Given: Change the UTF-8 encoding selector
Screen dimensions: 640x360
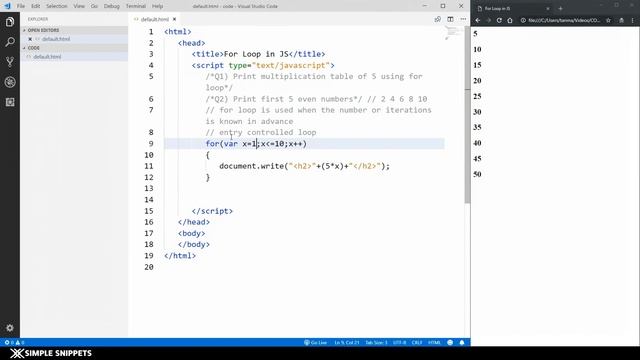Looking at the screenshot, I should point(399,342).
